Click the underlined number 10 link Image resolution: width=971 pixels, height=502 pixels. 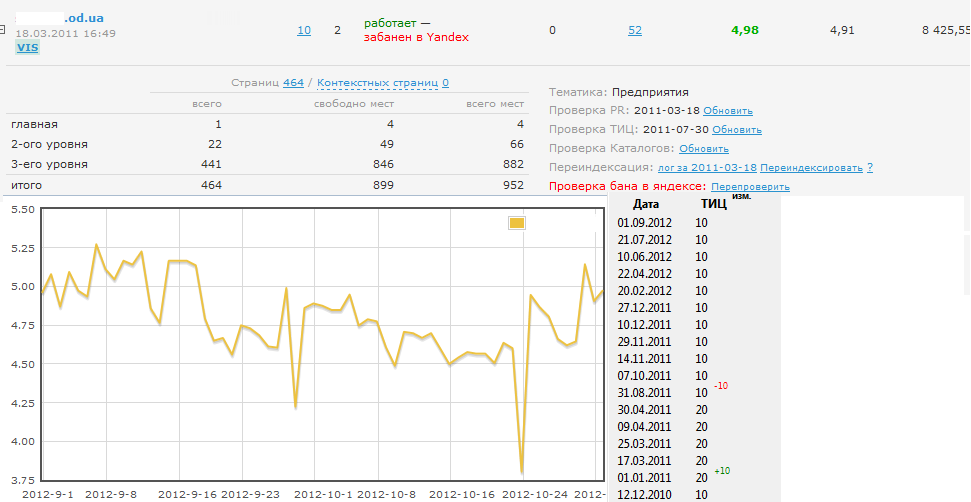pos(304,30)
